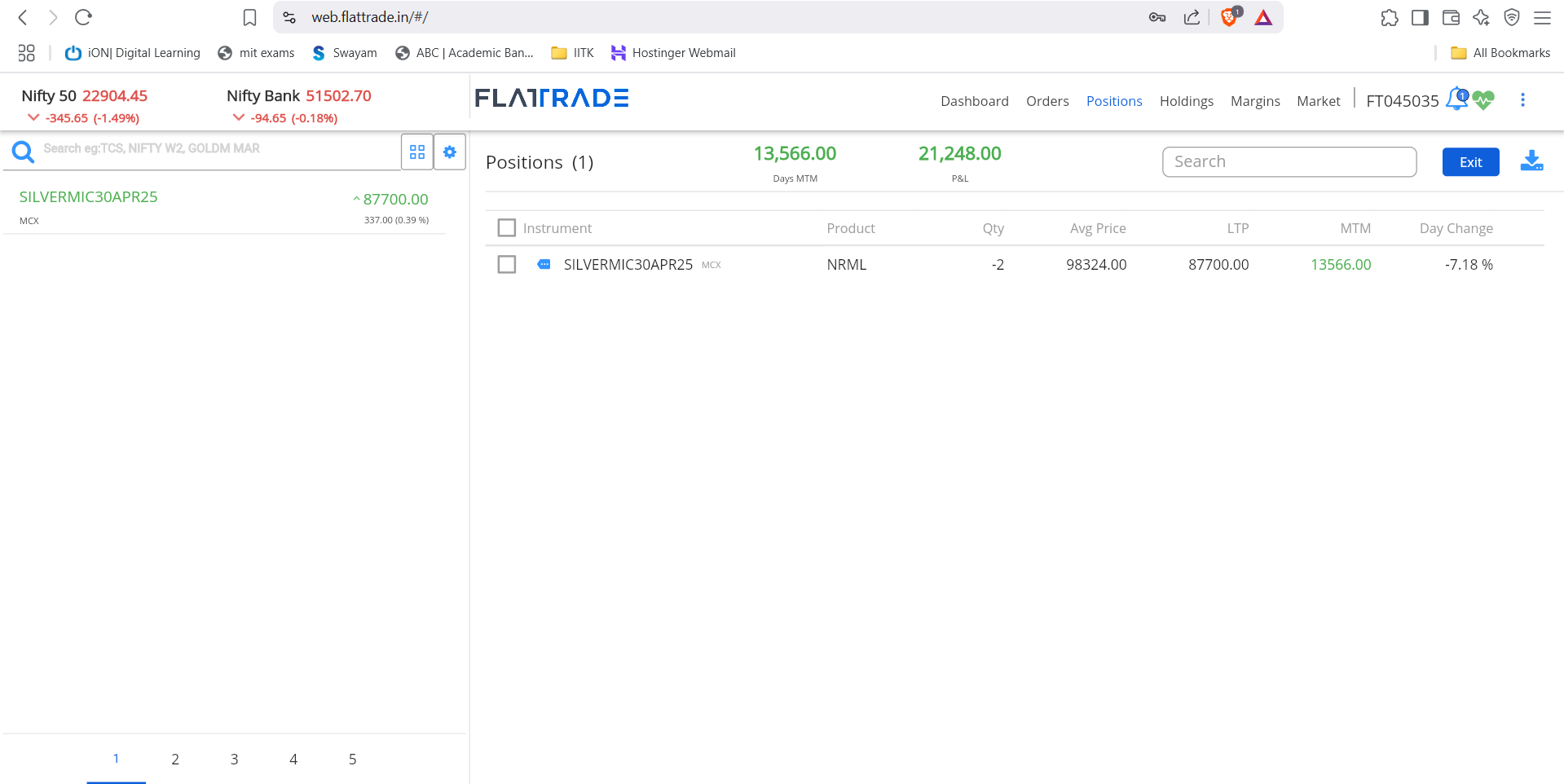Click the blue icon beside SILVERMIC30APR25 position
1564x784 pixels.
pyautogui.click(x=544, y=265)
